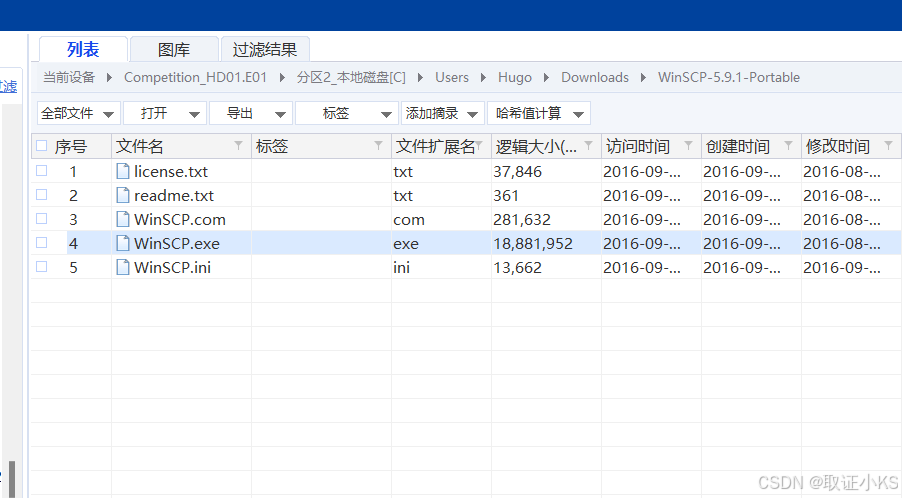
Task: Click the arrow after Hugo in breadcrumb
Action: coord(546,78)
